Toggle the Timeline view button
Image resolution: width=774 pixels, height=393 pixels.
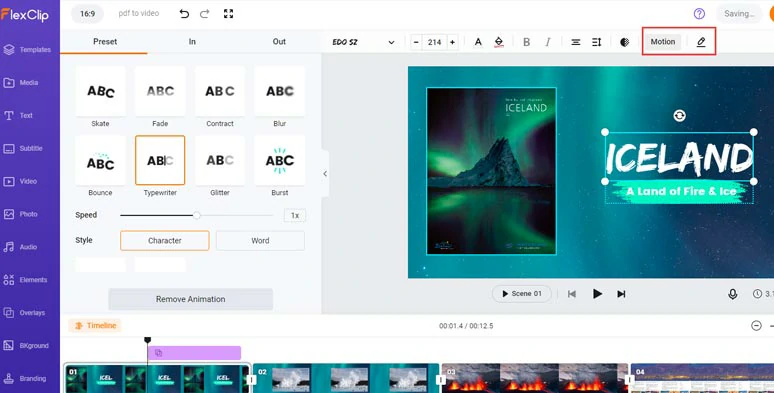pyautogui.click(x=95, y=325)
